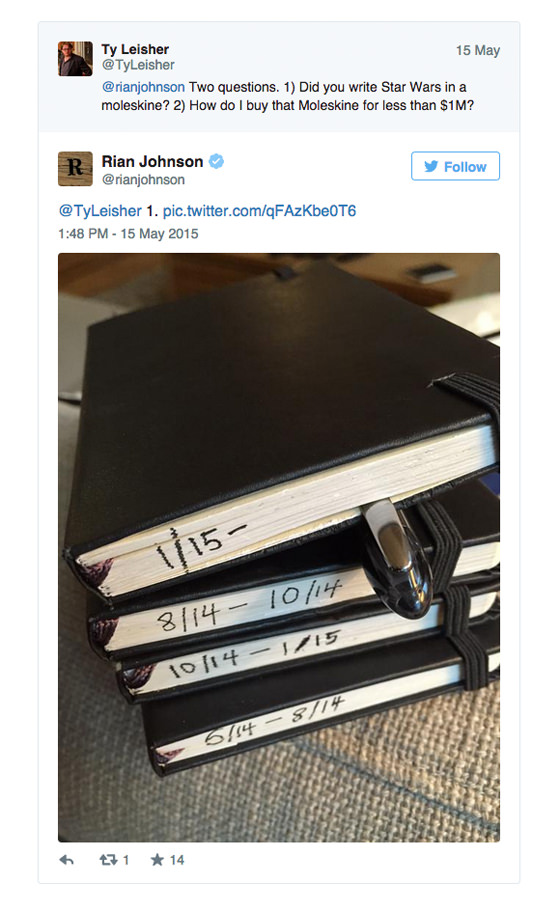The image size is (560, 911).
Task: View the favorites count of 14
Action: (x=177, y=860)
